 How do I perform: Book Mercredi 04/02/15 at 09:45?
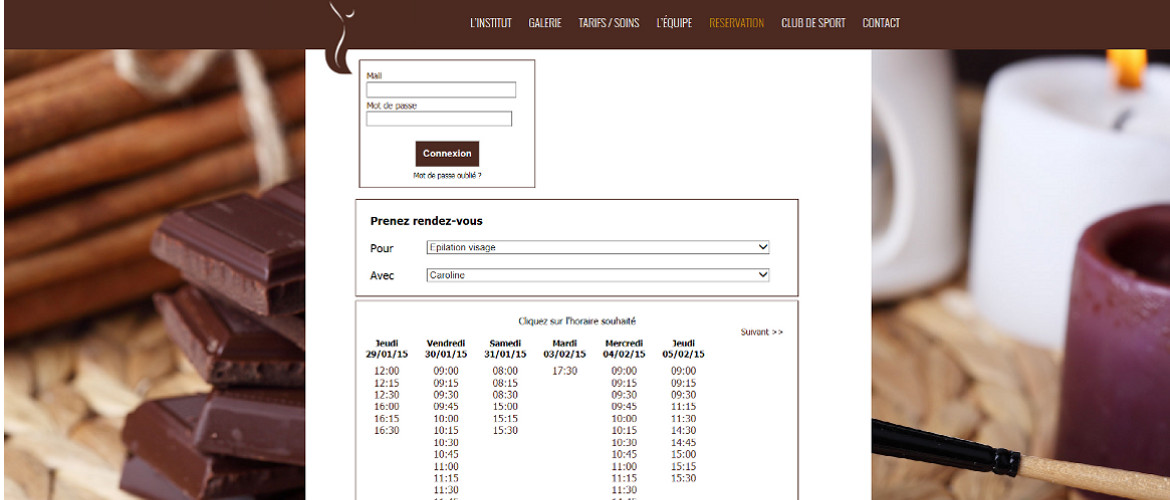[625, 407]
